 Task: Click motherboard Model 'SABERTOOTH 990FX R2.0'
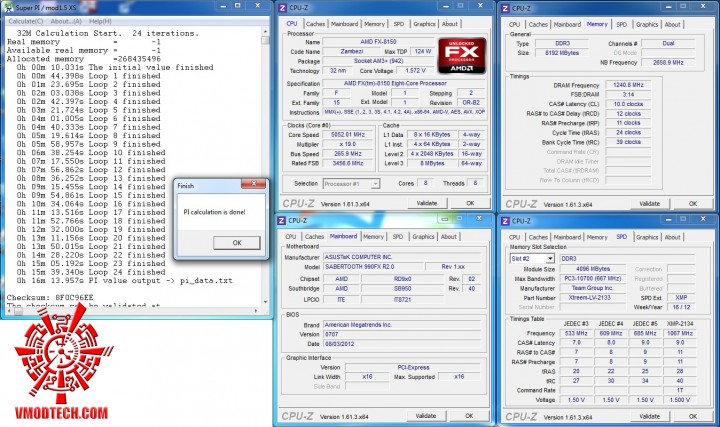pos(373,267)
